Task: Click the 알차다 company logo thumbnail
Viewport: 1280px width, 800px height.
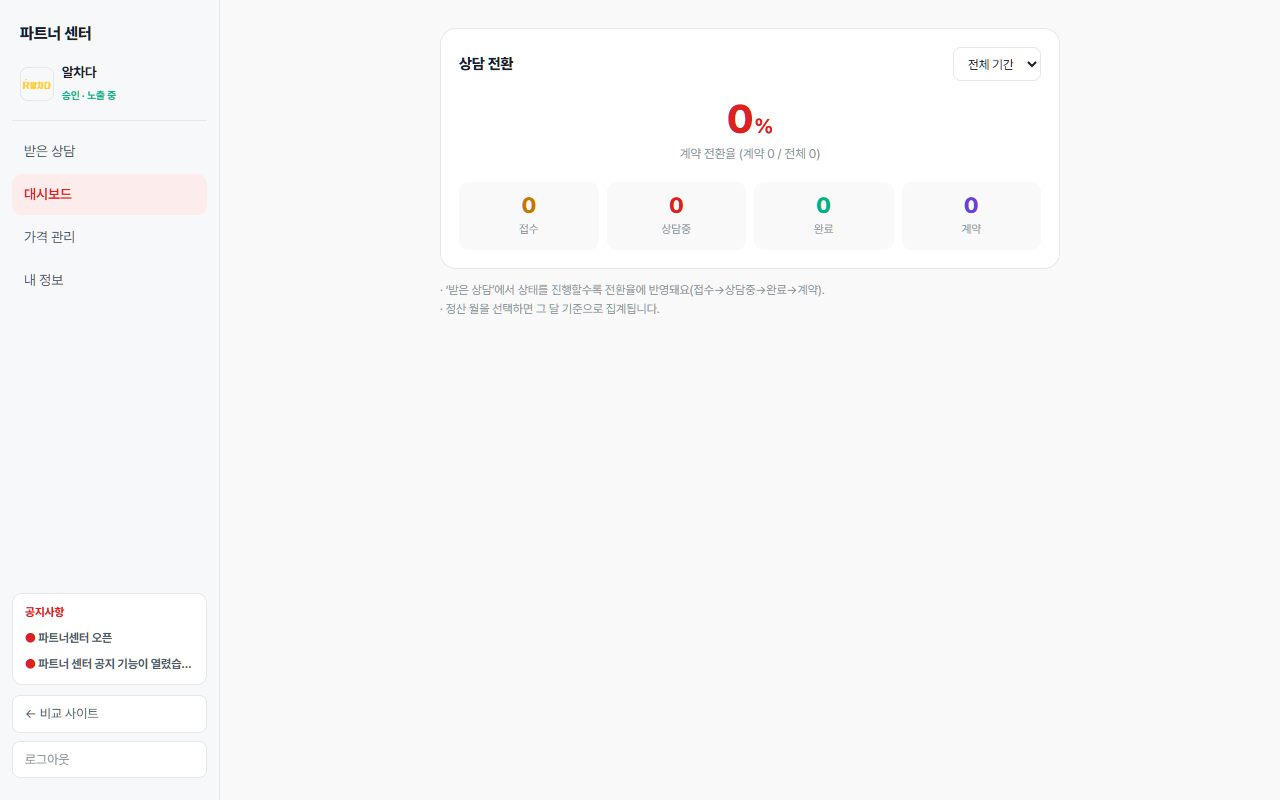Action: tap(37, 84)
